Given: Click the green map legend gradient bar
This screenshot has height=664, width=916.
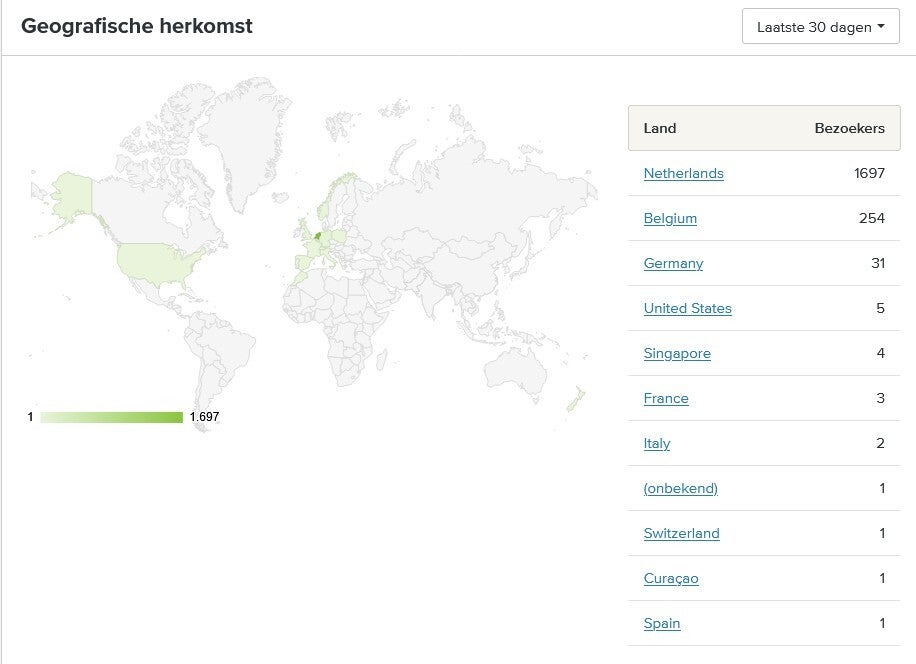Looking at the screenshot, I should point(111,417).
